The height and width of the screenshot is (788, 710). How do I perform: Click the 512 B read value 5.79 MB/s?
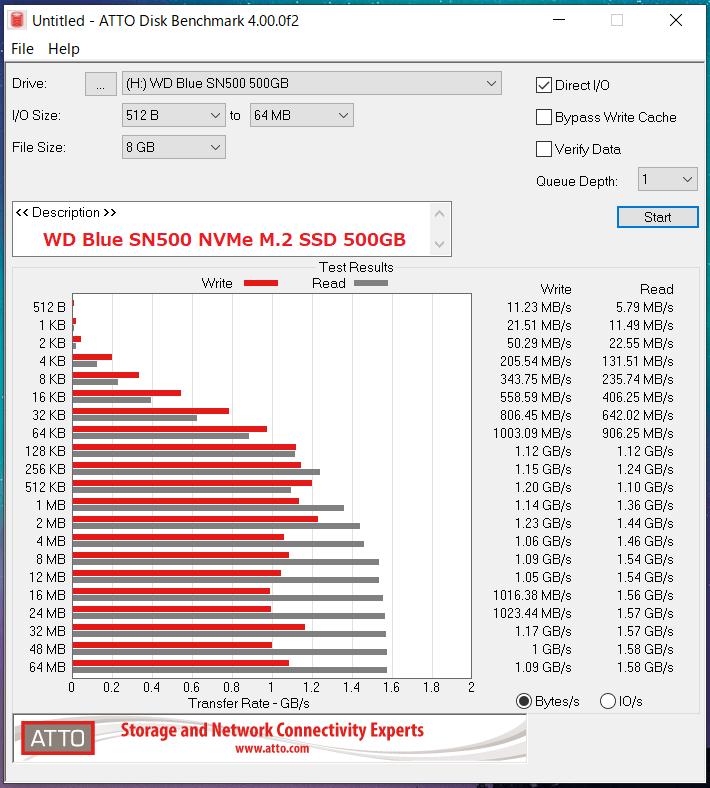[x=645, y=307]
